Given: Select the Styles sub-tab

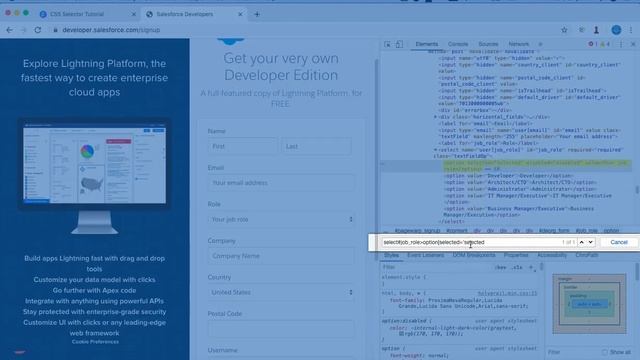Looking at the screenshot, I should 391,255.
